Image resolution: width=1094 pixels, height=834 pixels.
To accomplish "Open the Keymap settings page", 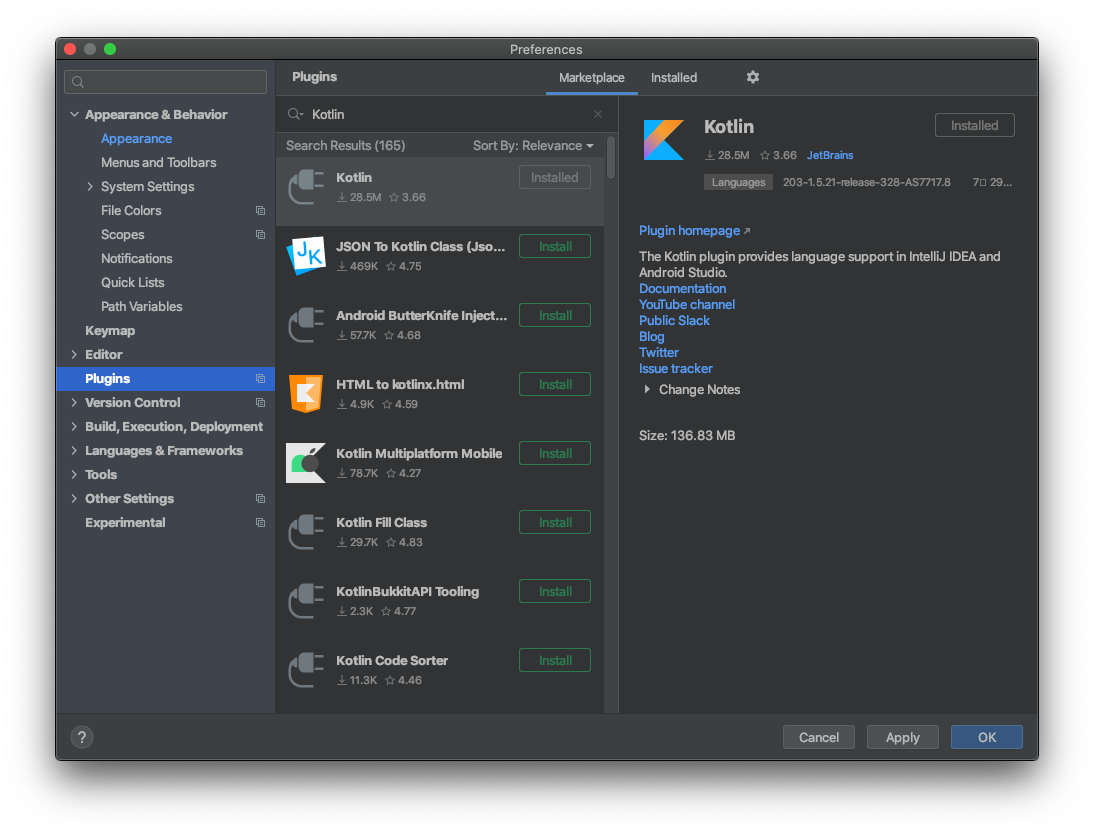I will tap(110, 331).
